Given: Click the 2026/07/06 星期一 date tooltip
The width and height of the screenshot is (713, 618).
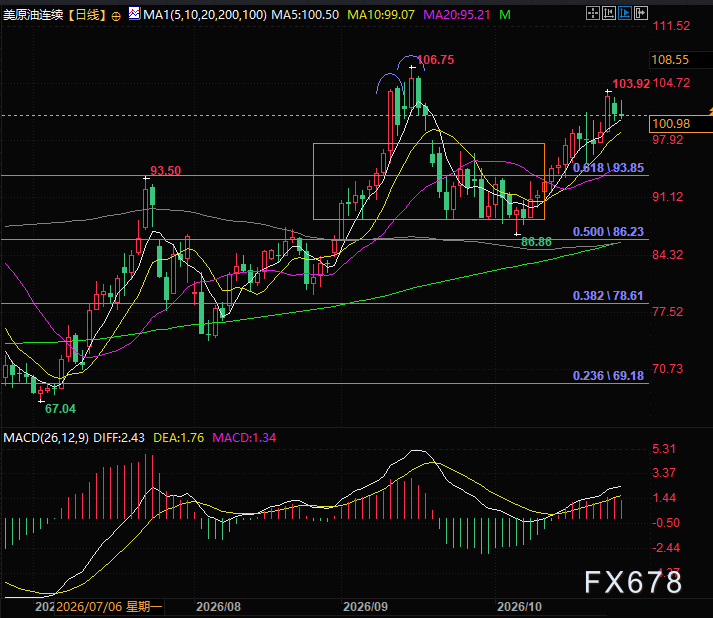Looking at the screenshot, I should pyautogui.click(x=109, y=607).
